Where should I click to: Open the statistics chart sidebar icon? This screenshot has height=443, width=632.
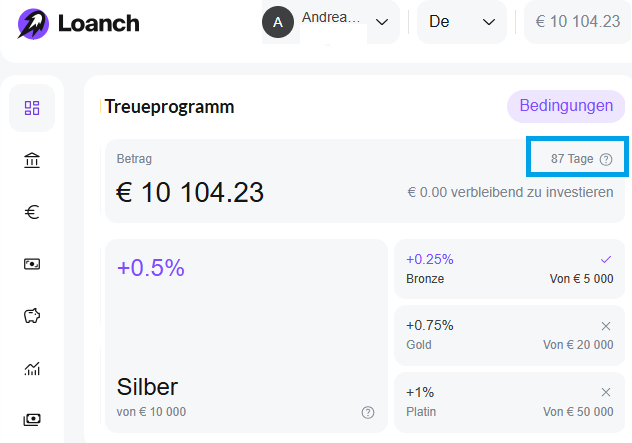(x=32, y=368)
